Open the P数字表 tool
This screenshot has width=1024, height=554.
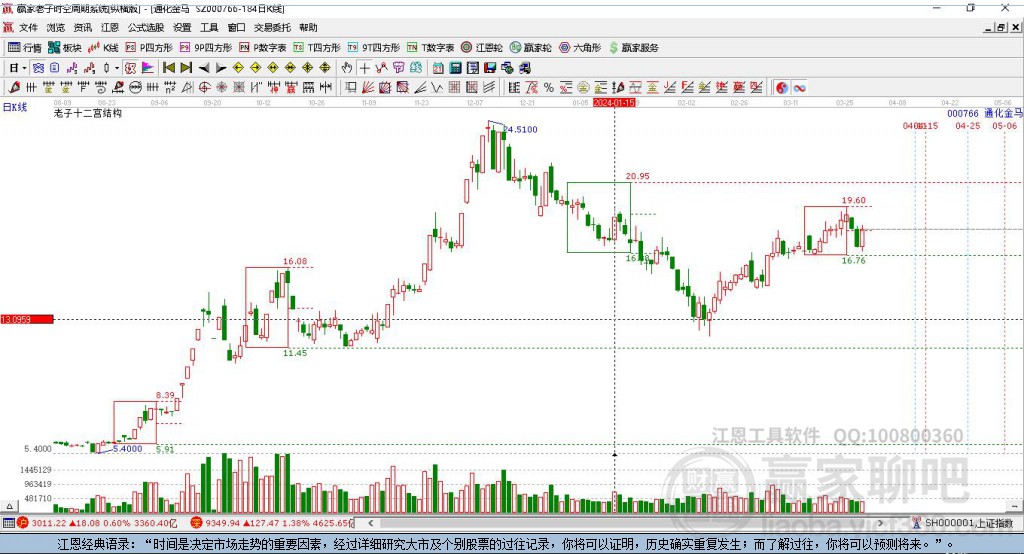click(263, 48)
